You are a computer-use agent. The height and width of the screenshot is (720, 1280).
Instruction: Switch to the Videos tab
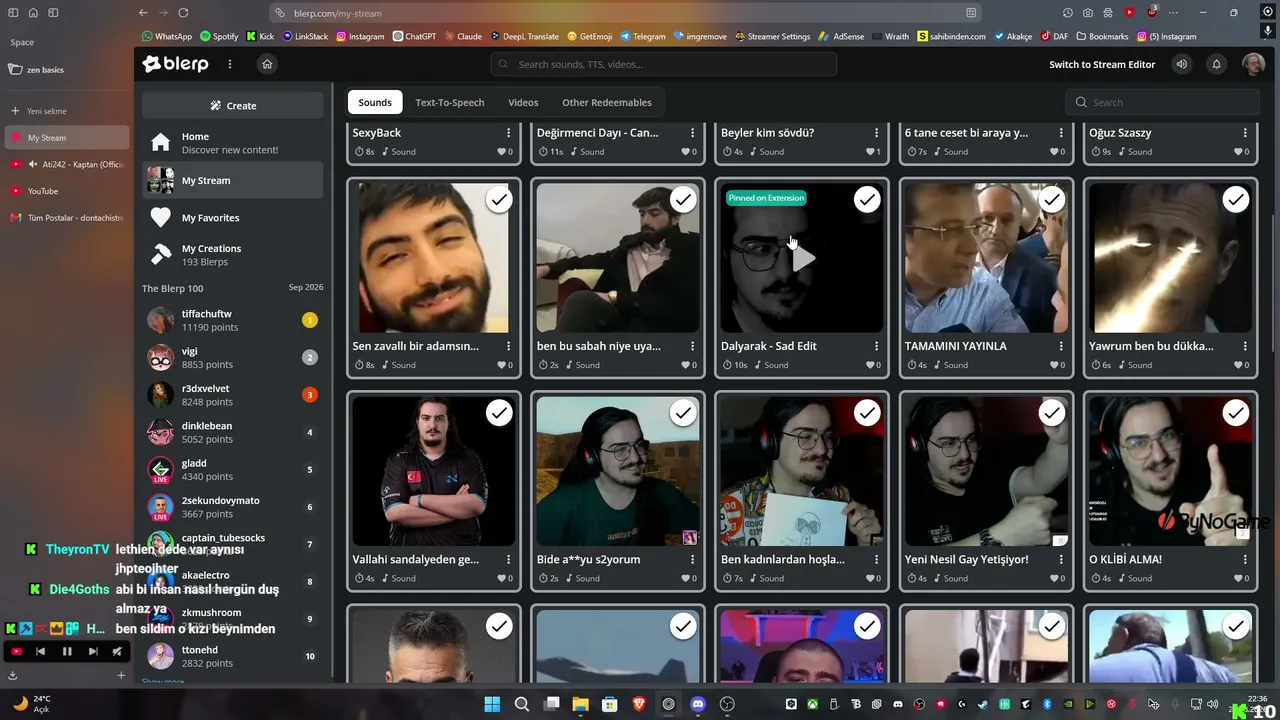pos(523,102)
